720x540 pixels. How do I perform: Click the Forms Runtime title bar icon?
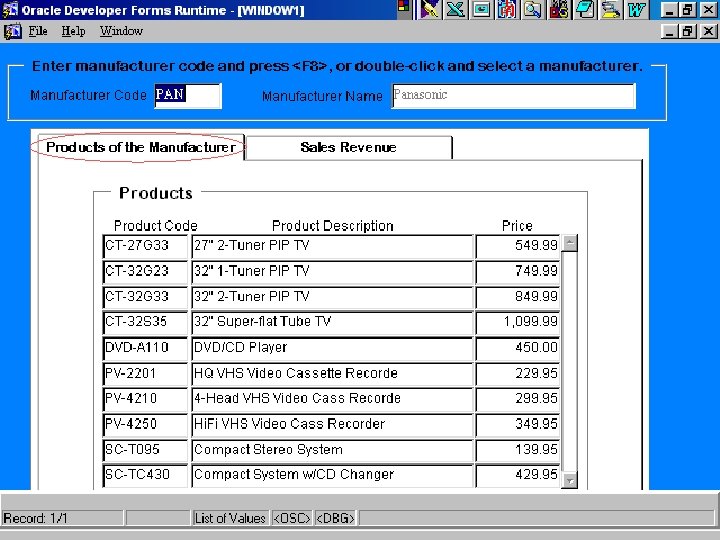(10, 10)
